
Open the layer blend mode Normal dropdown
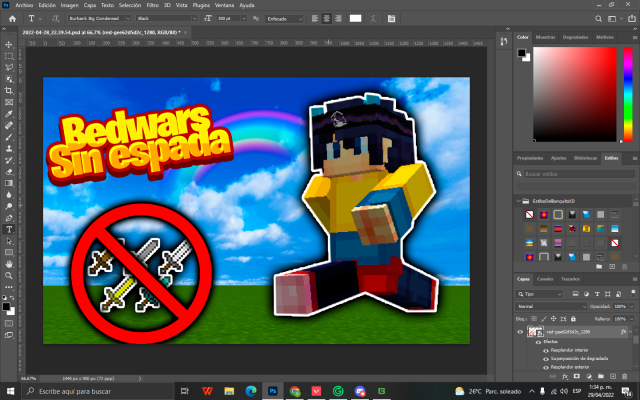[551, 306]
